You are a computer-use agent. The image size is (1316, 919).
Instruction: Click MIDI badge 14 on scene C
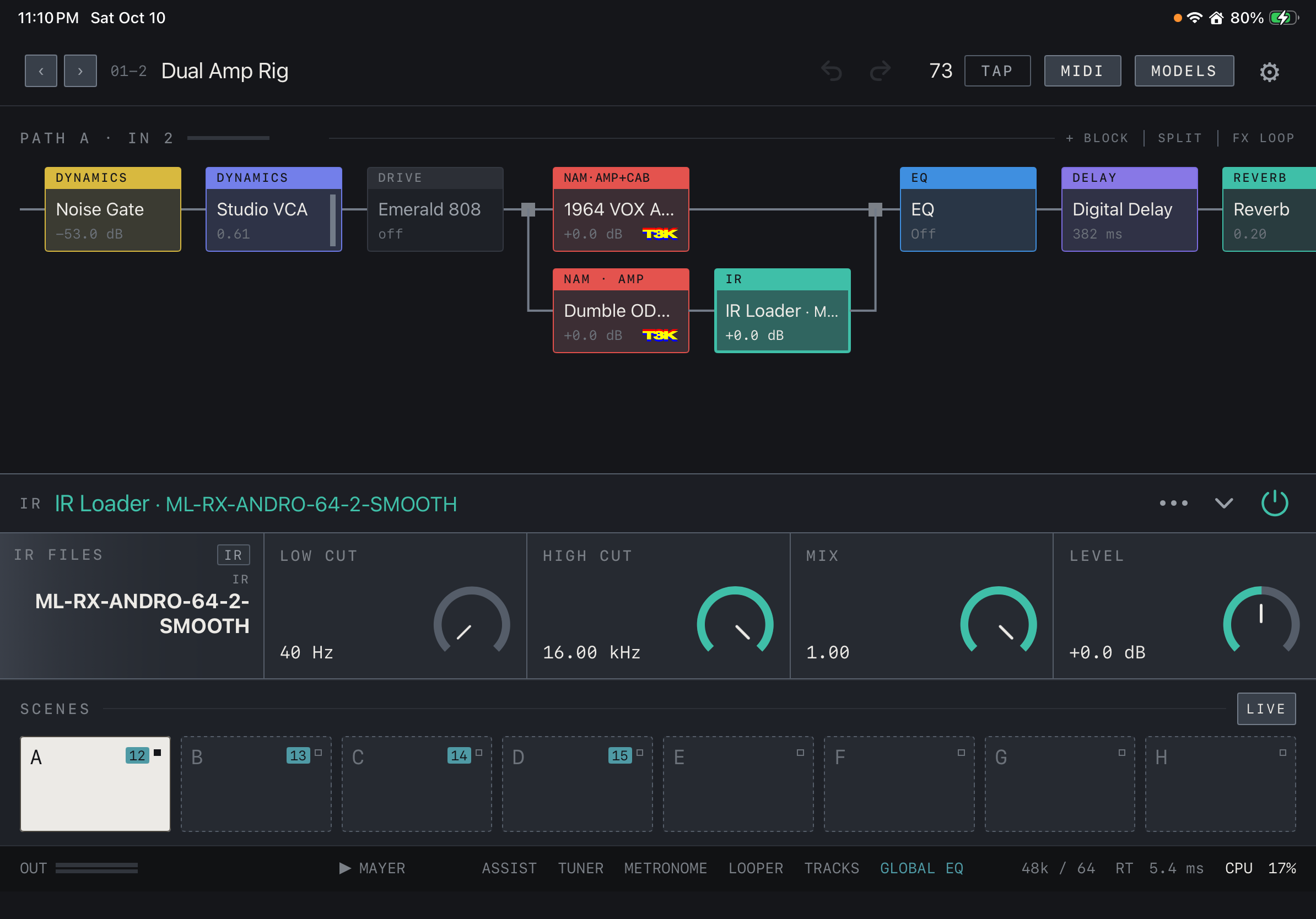pos(459,756)
